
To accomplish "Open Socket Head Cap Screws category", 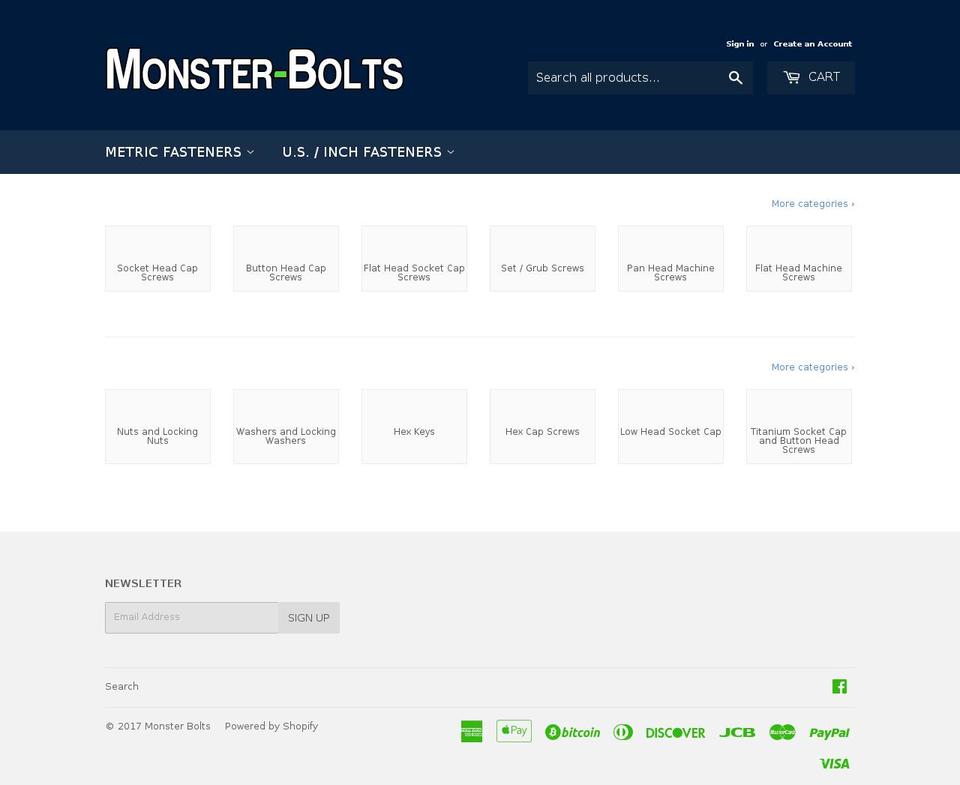I will coord(158,258).
